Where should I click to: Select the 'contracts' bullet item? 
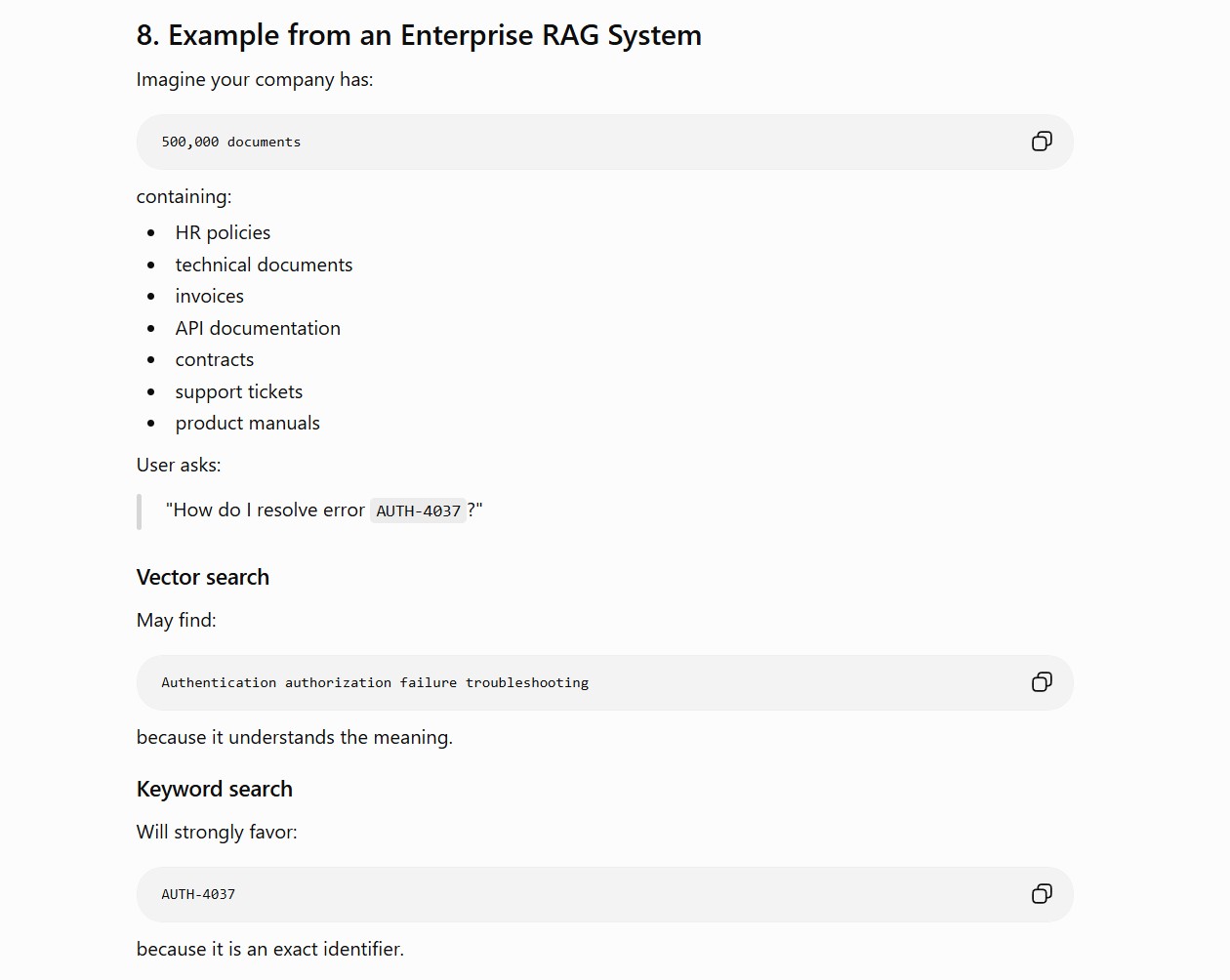[x=215, y=359]
